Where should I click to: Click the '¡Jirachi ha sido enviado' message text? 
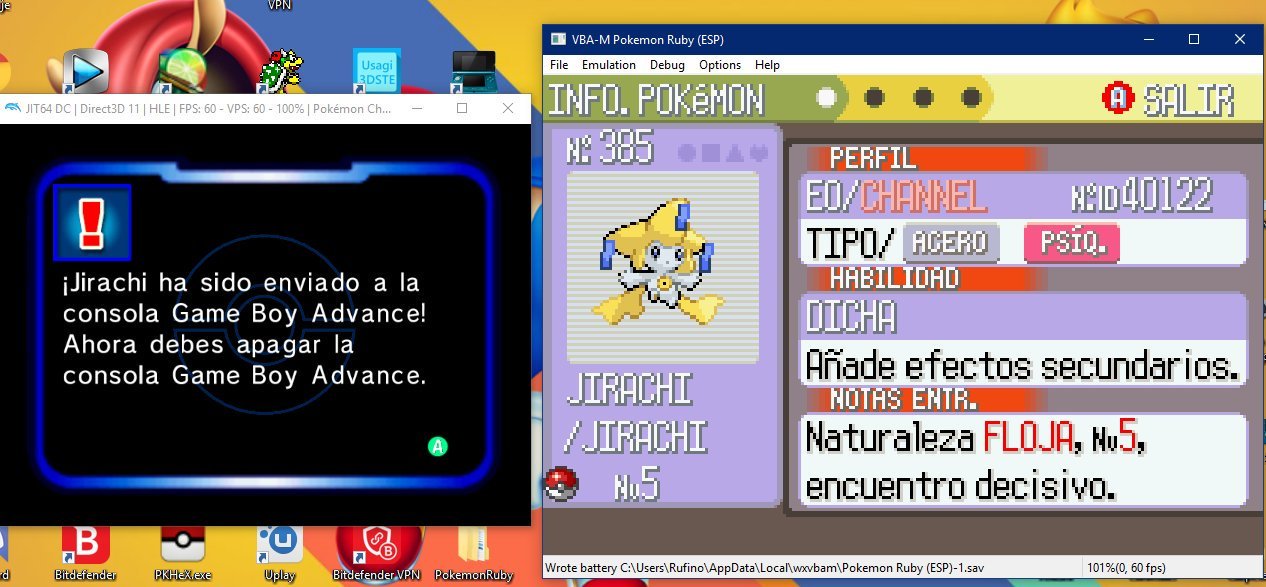point(241,283)
